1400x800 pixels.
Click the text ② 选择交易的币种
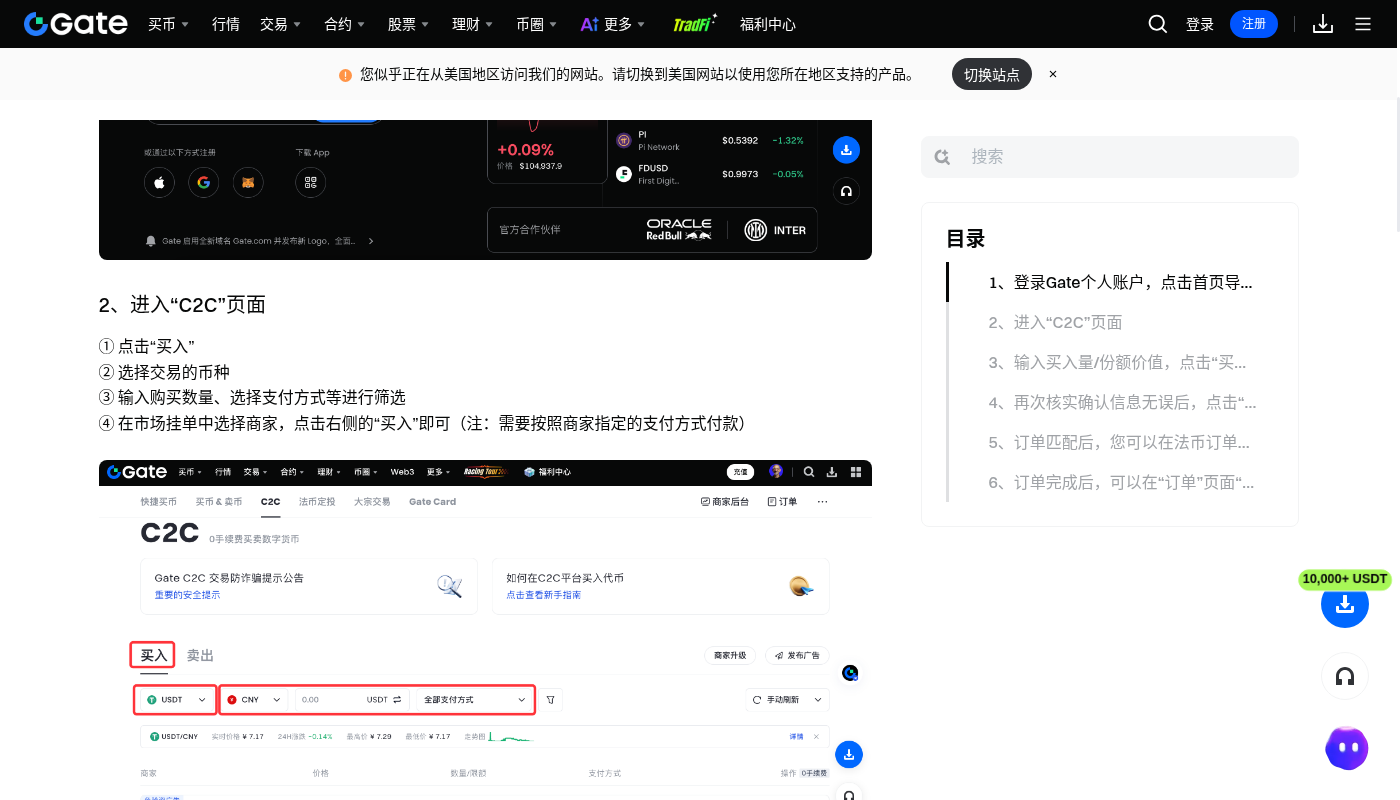[x=164, y=372]
